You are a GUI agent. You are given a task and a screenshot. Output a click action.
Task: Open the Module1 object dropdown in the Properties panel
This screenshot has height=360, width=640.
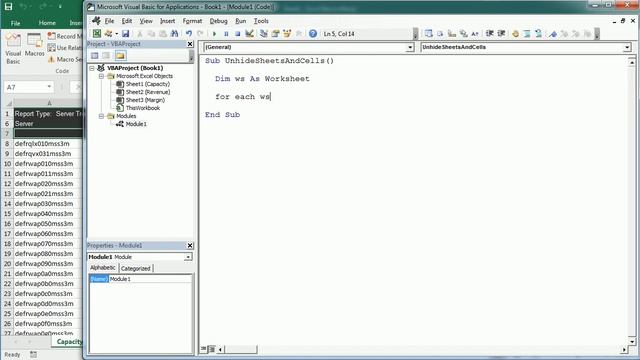[x=188, y=257]
